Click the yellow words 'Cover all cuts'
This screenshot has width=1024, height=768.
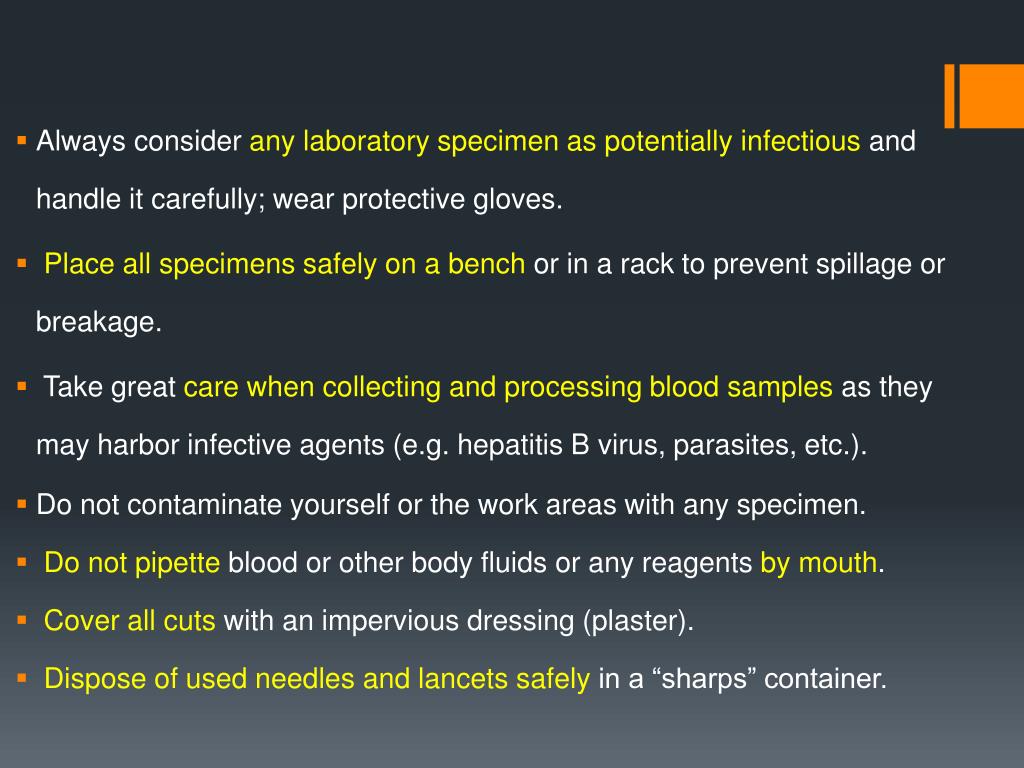pos(129,620)
